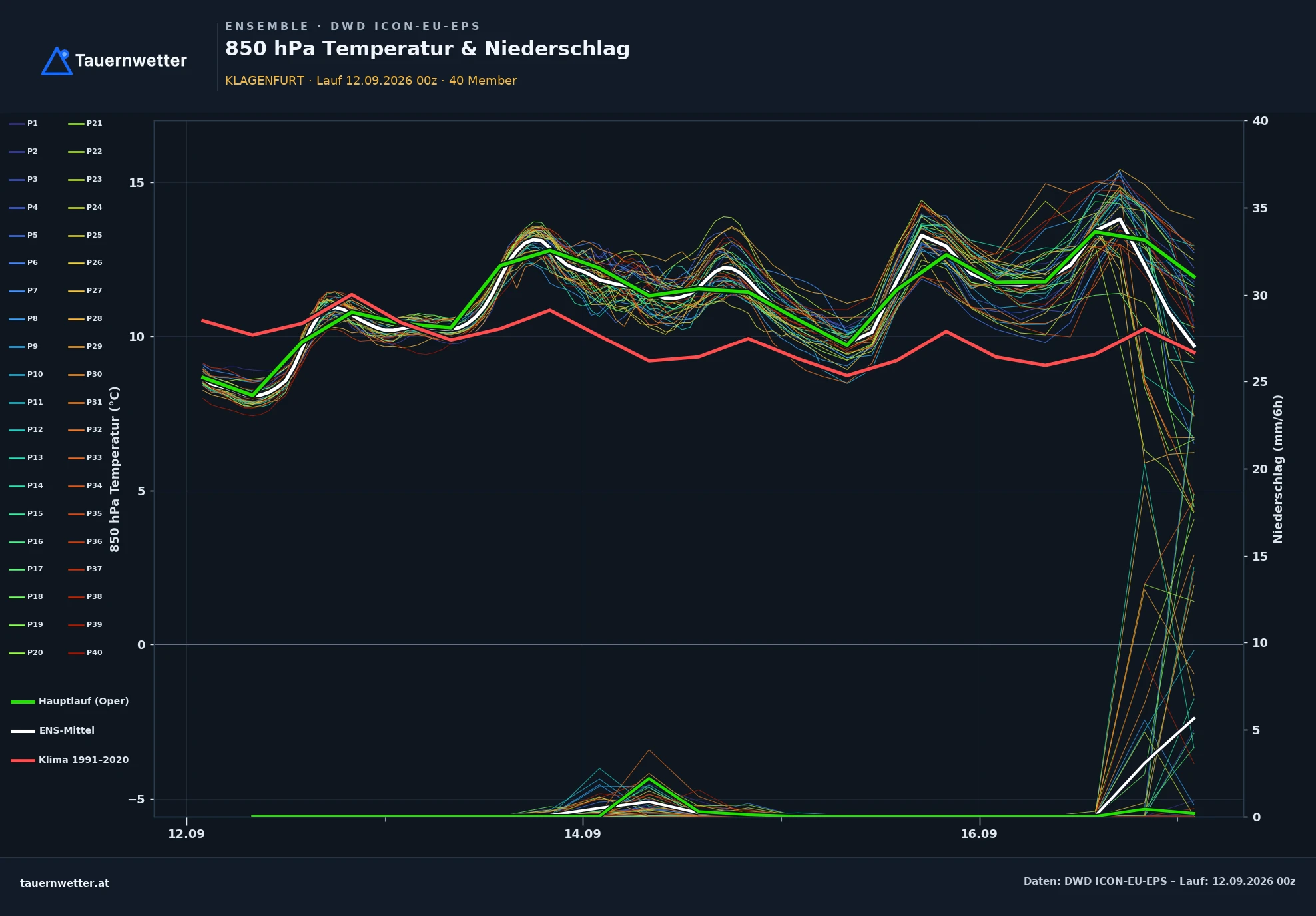Click the 25 precipitation axis tick label
The width and height of the screenshot is (1316, 916).
pos(1260,382)
